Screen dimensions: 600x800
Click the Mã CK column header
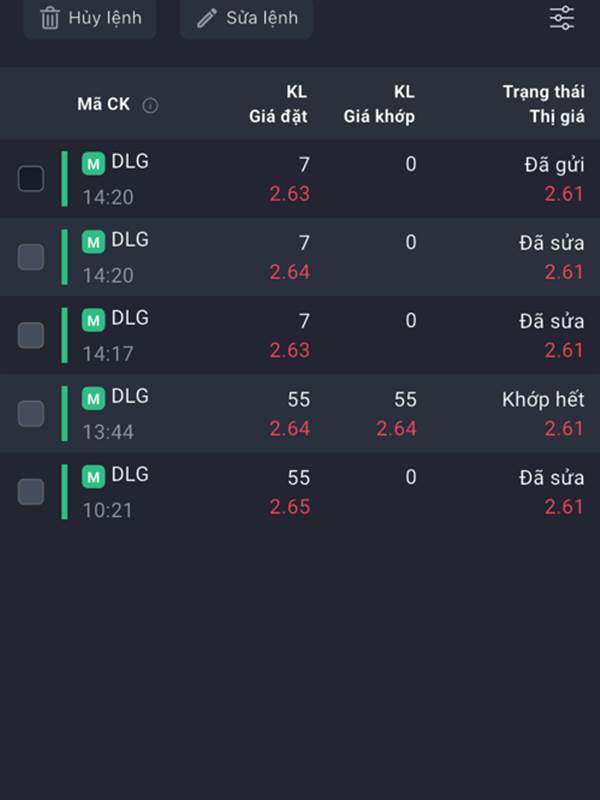click(104, 104)
